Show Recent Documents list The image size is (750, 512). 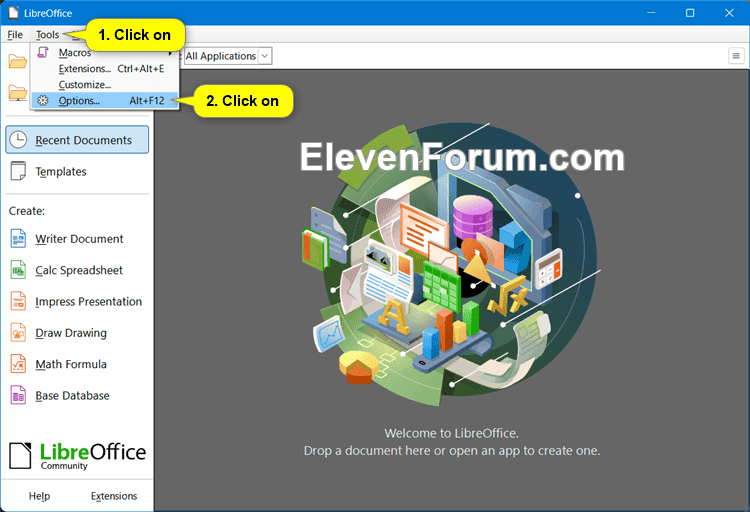coord(77,140)
